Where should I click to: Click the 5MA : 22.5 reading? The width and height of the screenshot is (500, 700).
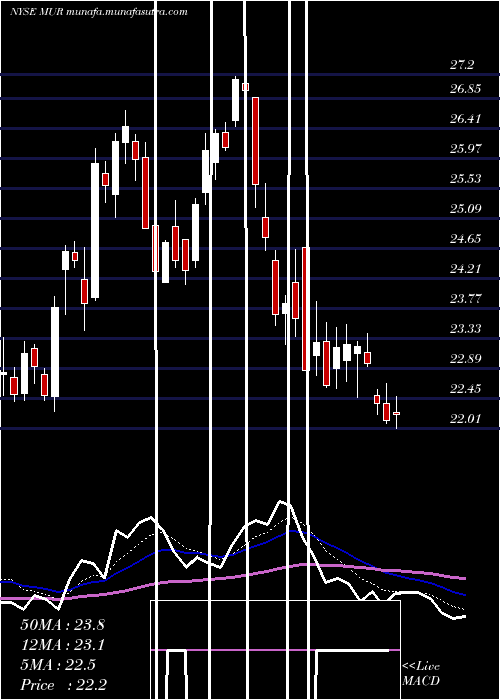tap(58, 665)
